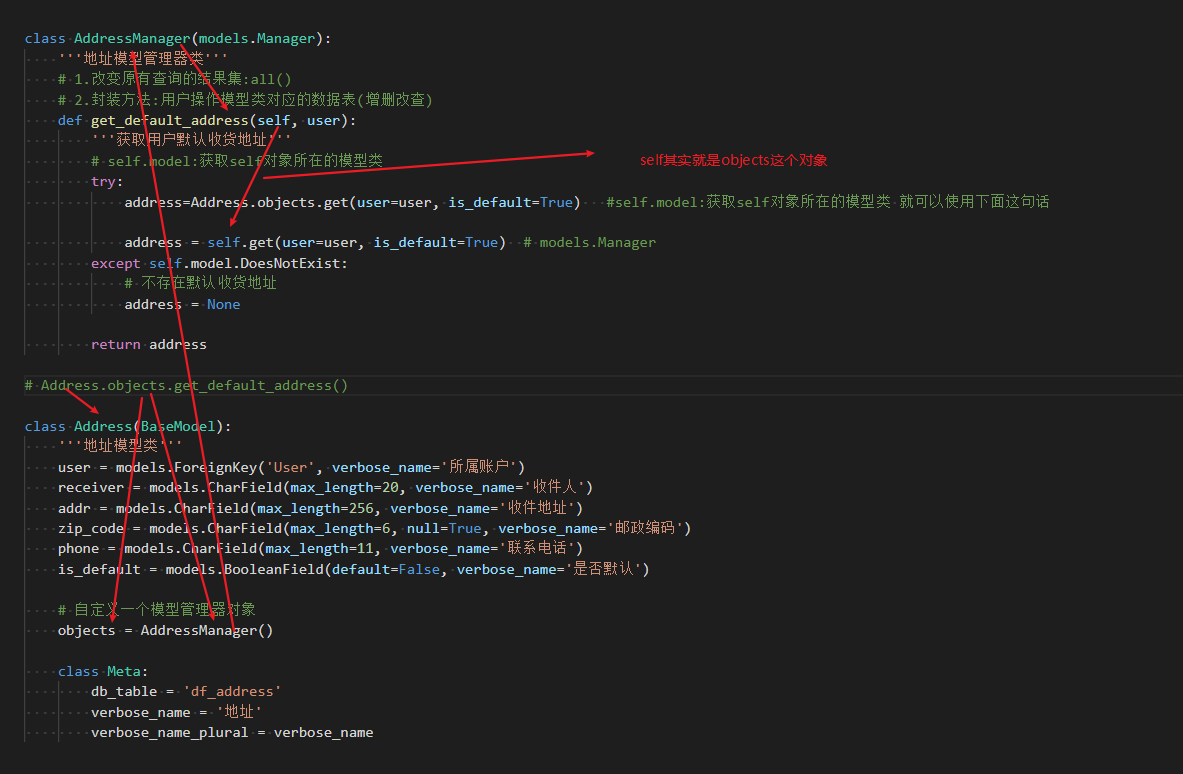This screenshot has height=774, width=1183.
Task: Click models.Manager in the AddressManager class header
Action: (x=257, y=38)
